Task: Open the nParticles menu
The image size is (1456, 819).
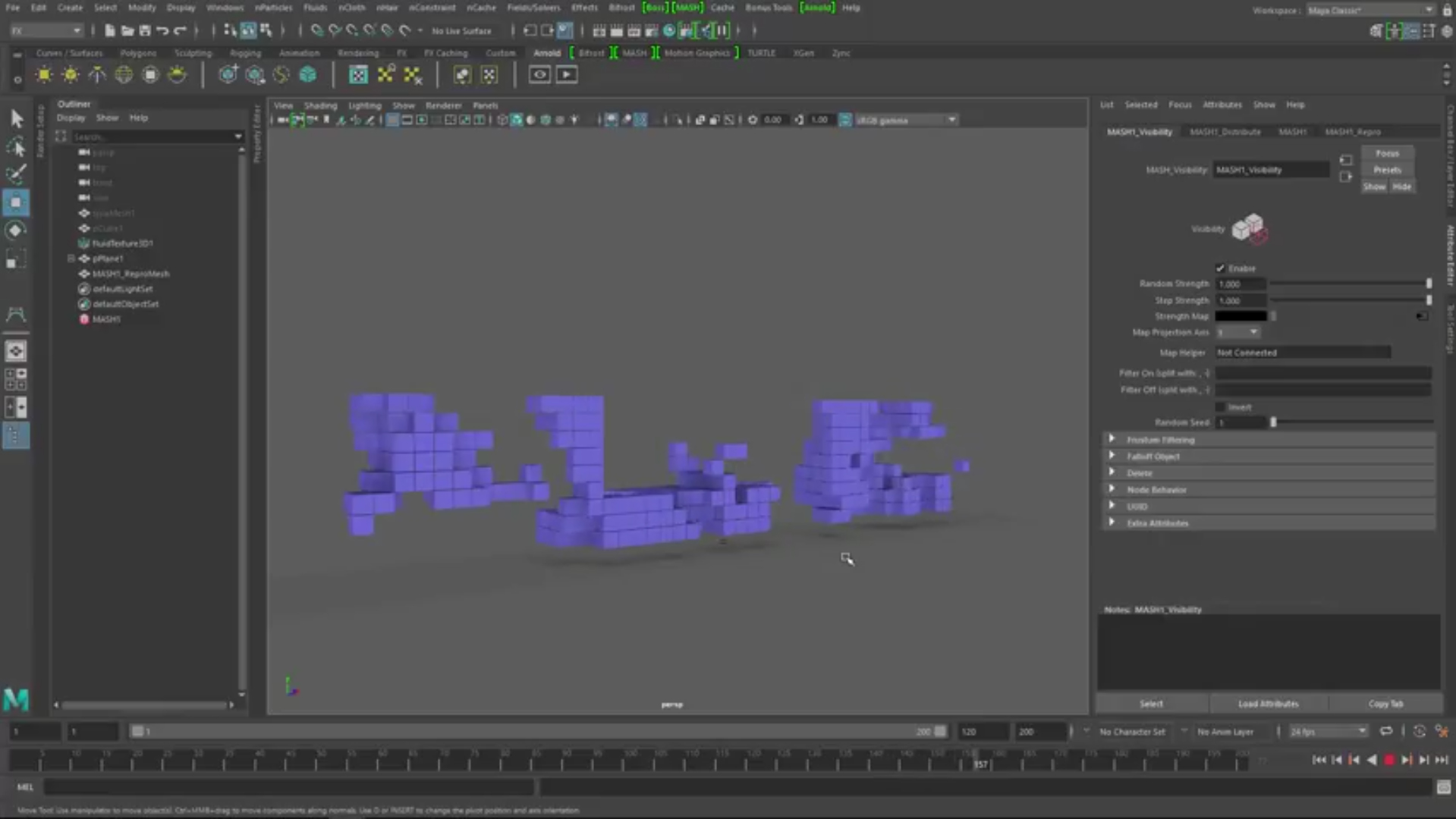Action: click(273, 8)
